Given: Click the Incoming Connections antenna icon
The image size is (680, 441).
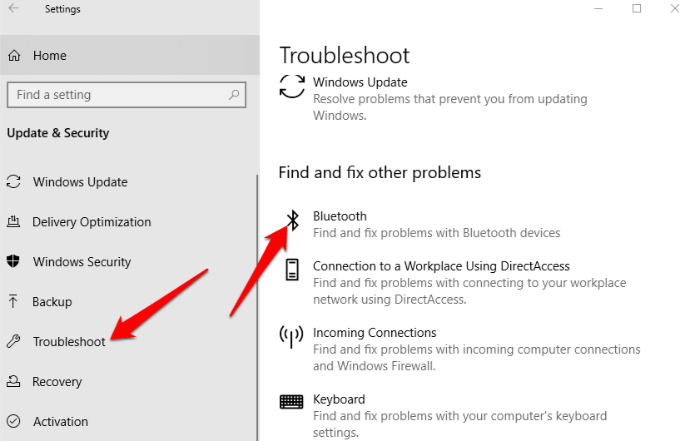Looking at the screenshot, I should (292, 336).
